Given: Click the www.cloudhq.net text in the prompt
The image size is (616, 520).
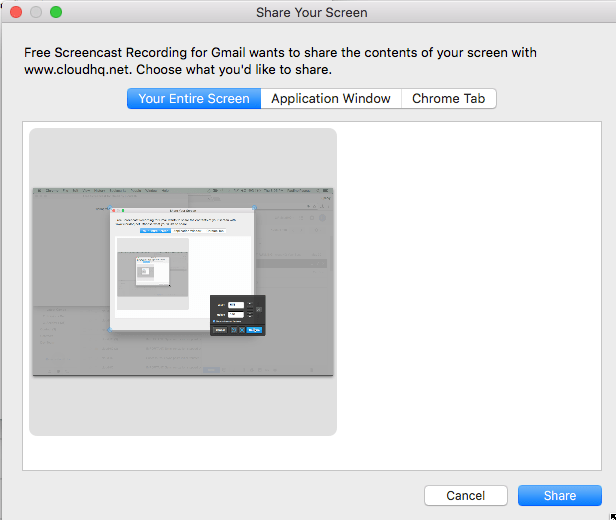Looking at the screenshot, I should [x=77, y=70].
